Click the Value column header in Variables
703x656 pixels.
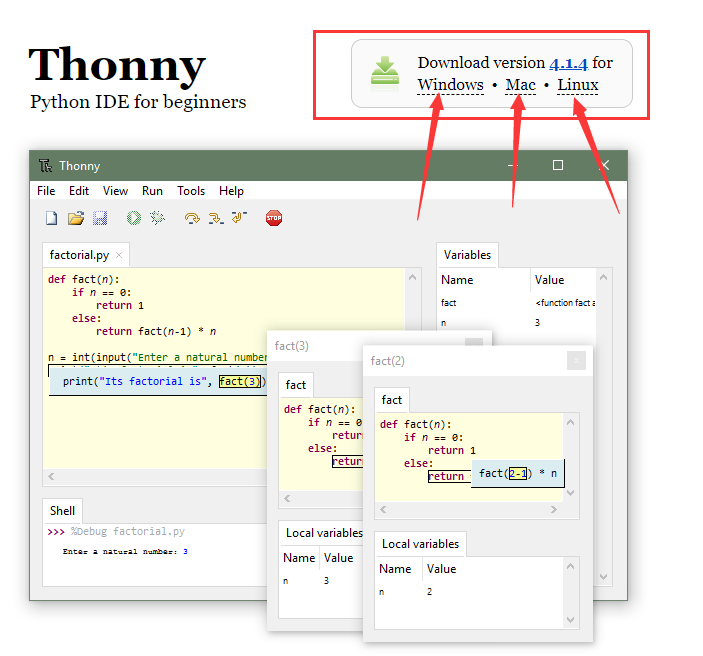pyautogui.click(x=564, y=280)
